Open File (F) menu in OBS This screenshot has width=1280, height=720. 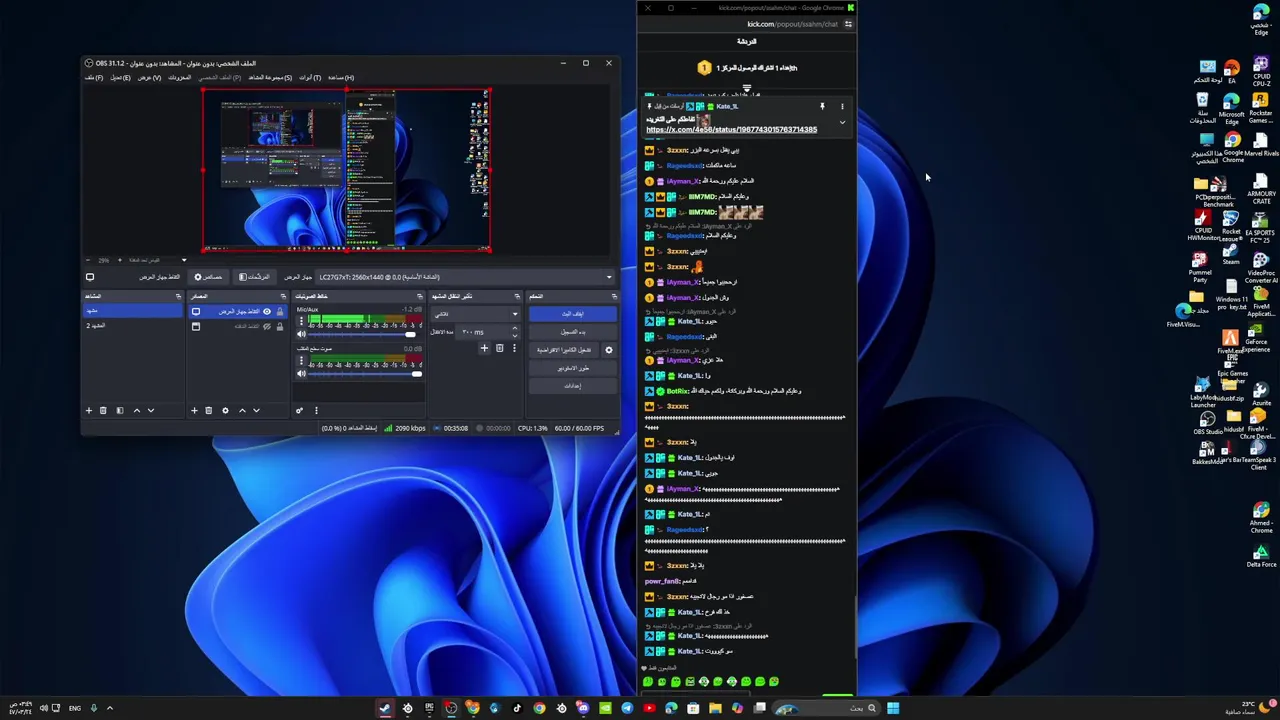pos(93,77)
